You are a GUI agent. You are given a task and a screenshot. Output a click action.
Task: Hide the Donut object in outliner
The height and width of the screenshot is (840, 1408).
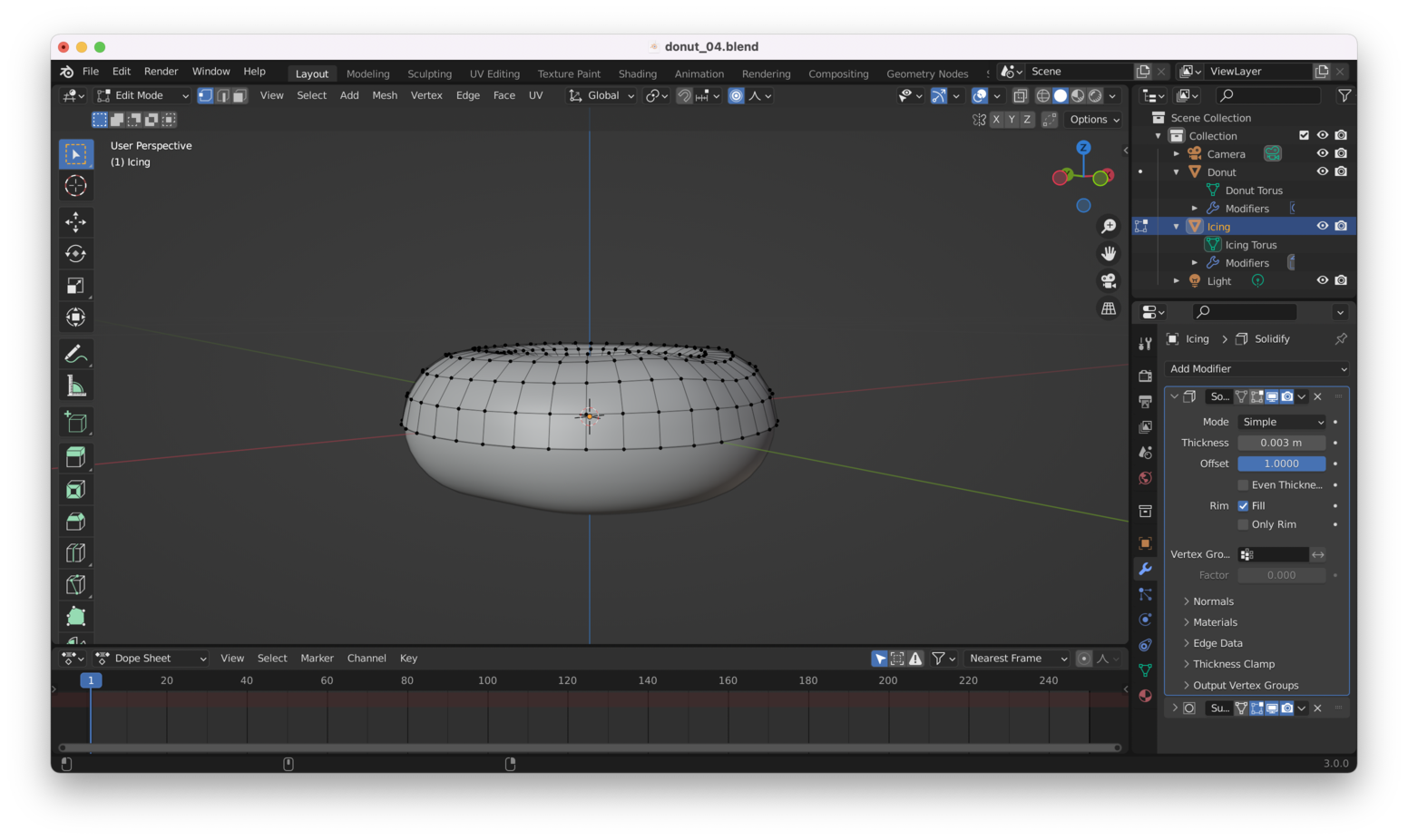coord(1322,171)
